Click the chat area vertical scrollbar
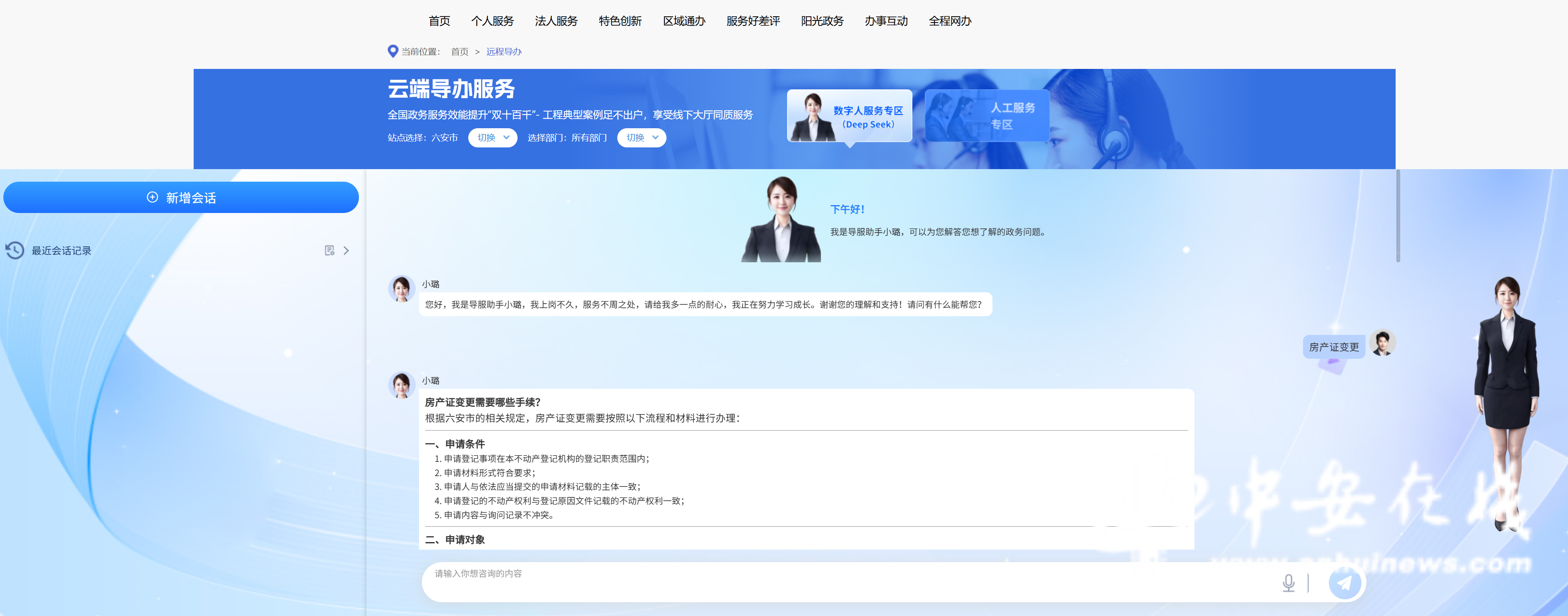Image resolution: width=1568 pixels, height=616 pixels. tap(1398, 216)
